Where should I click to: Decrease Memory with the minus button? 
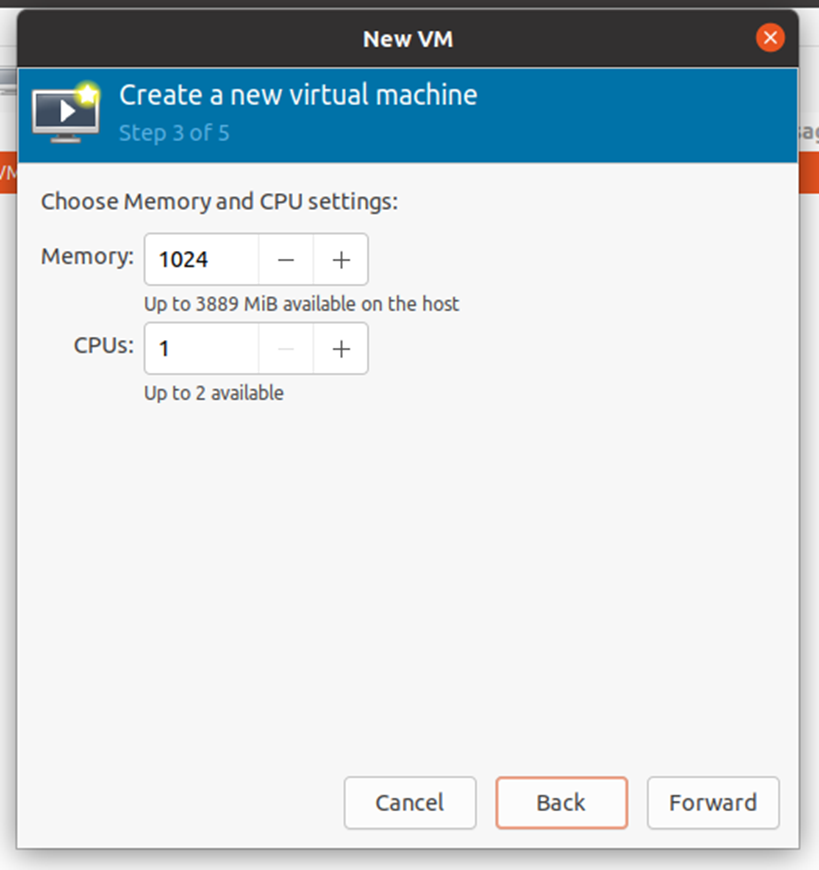286,259
